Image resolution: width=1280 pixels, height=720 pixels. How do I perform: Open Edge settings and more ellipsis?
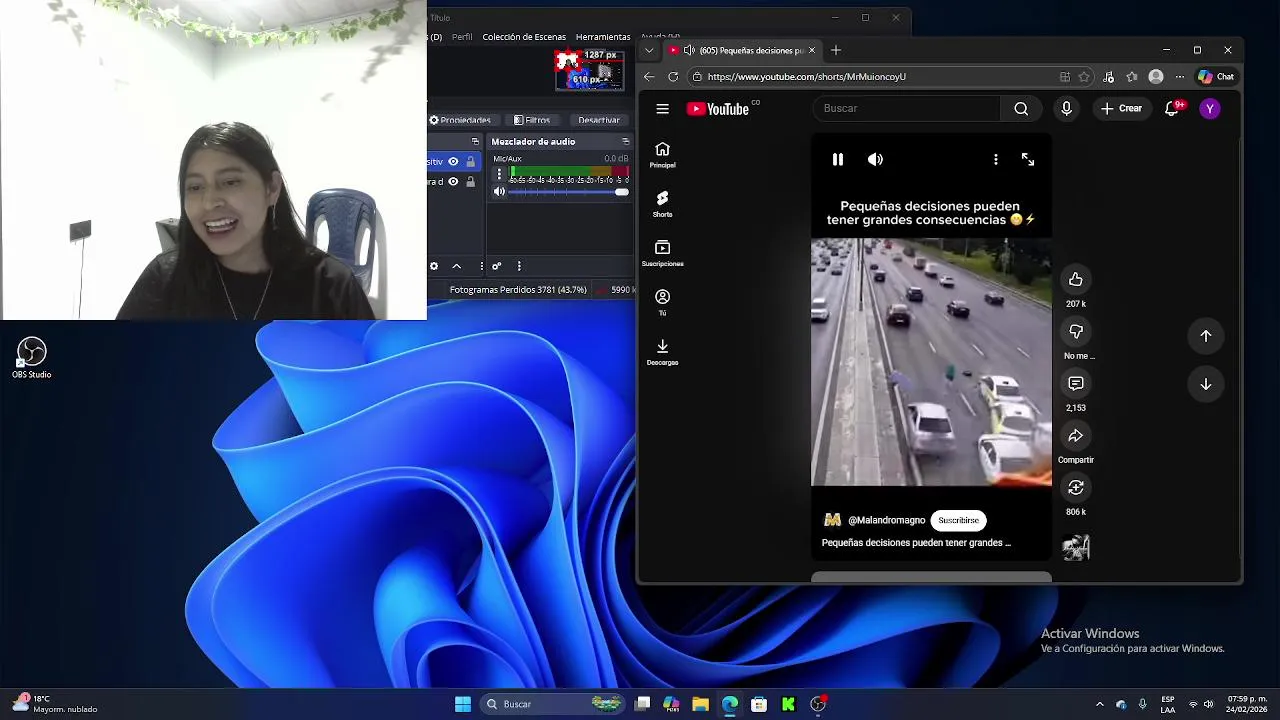tap(1180, 77)
